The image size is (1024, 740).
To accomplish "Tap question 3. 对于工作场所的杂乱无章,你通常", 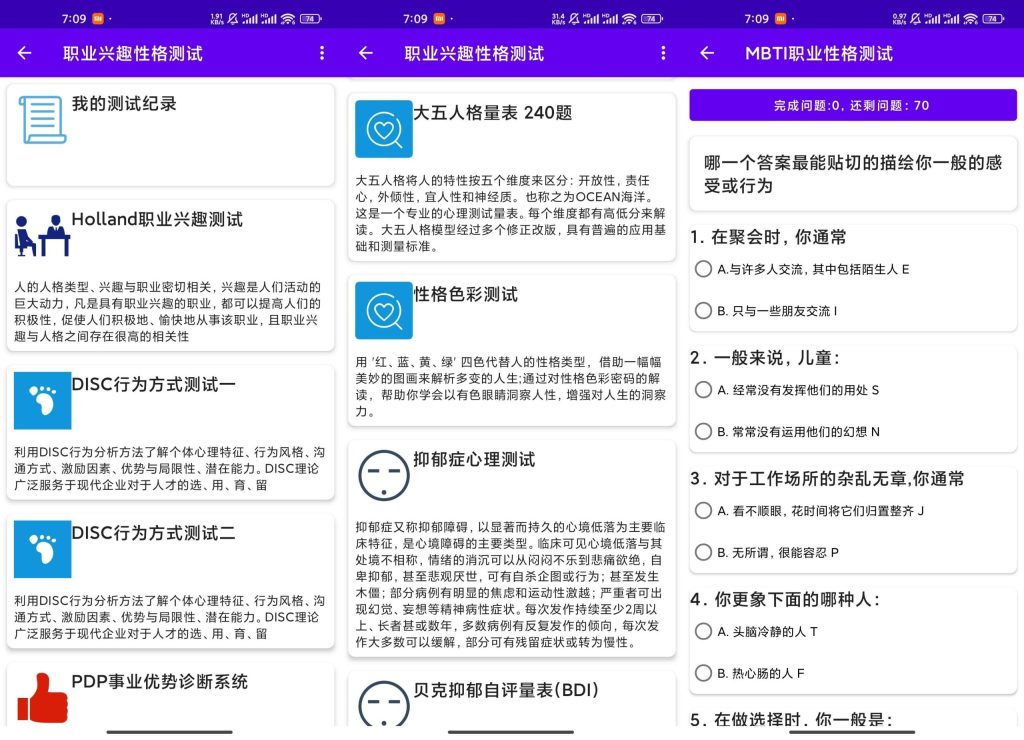I will (x=827, y=479).
